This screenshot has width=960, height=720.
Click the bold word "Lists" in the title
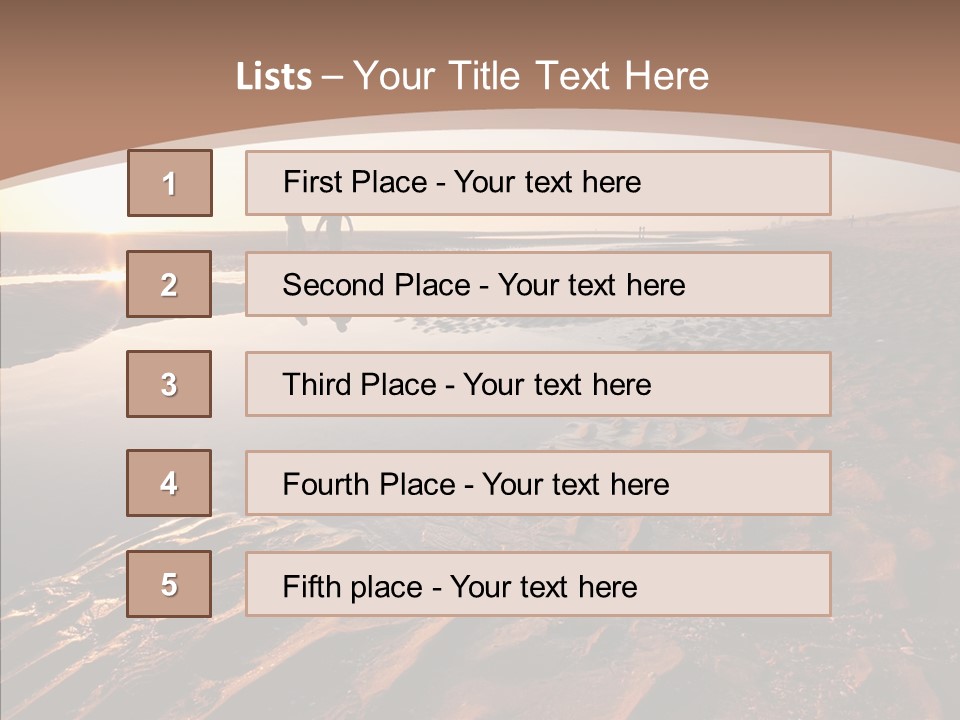[273, 77]
